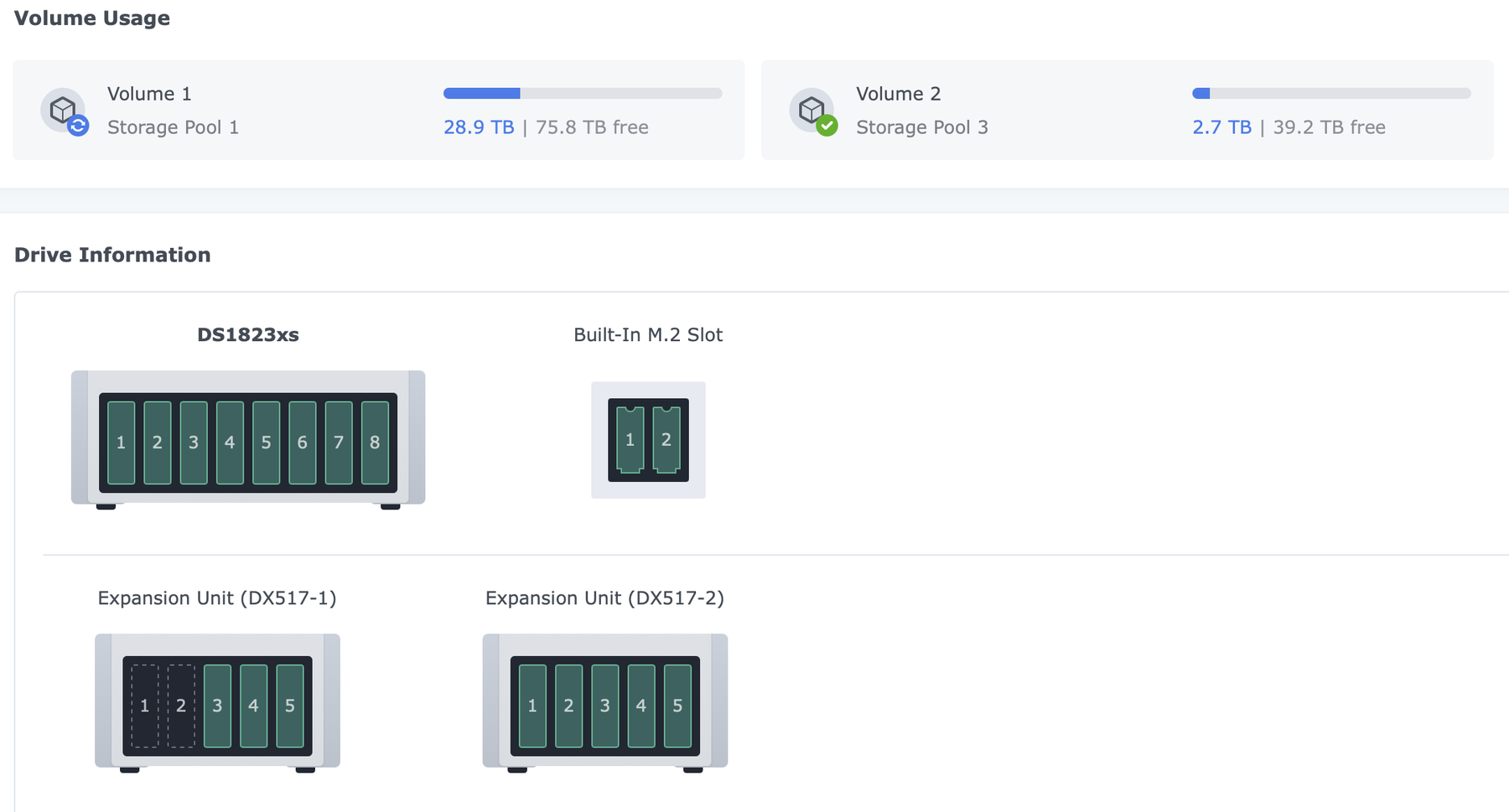
Task: Select drive bay 6 in DS1823xs
Action: pos(303,442)
